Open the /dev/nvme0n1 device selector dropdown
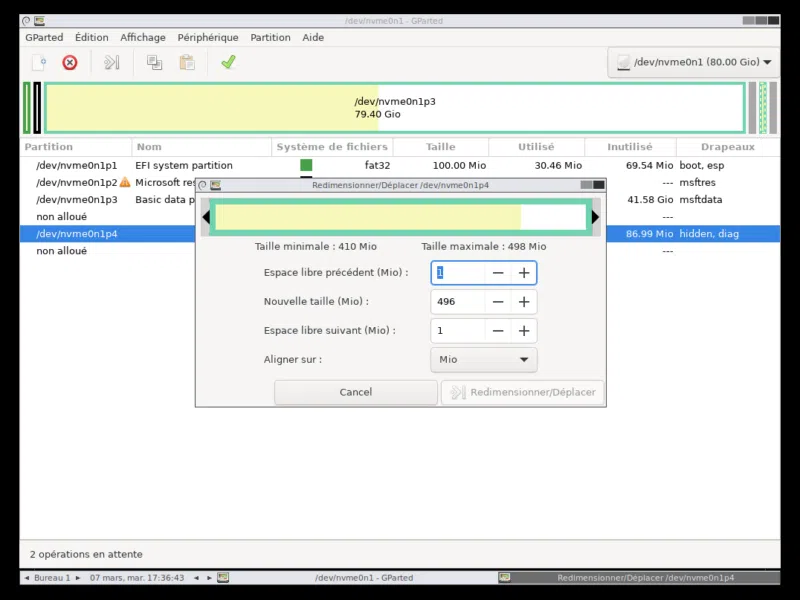The height and width of the screenshot is (600, 800). (x=694, y=62)
